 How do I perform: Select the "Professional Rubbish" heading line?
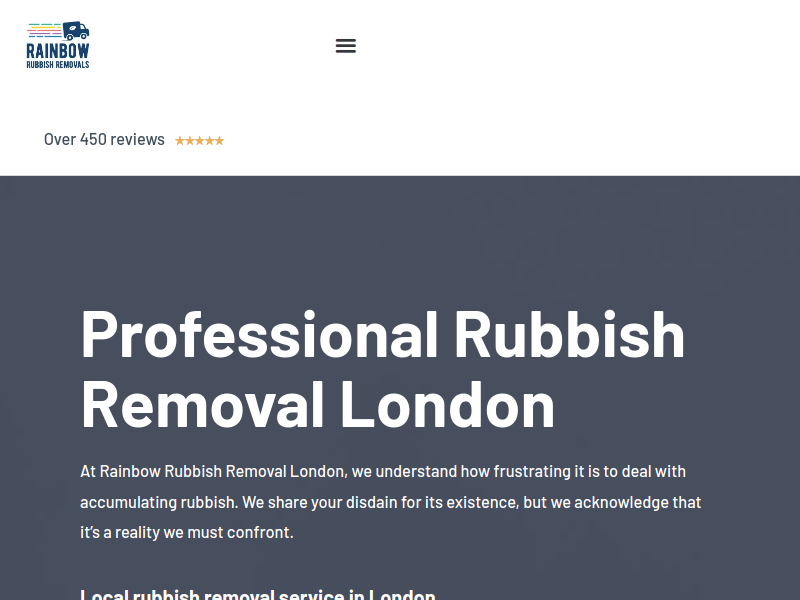point(383,335)
